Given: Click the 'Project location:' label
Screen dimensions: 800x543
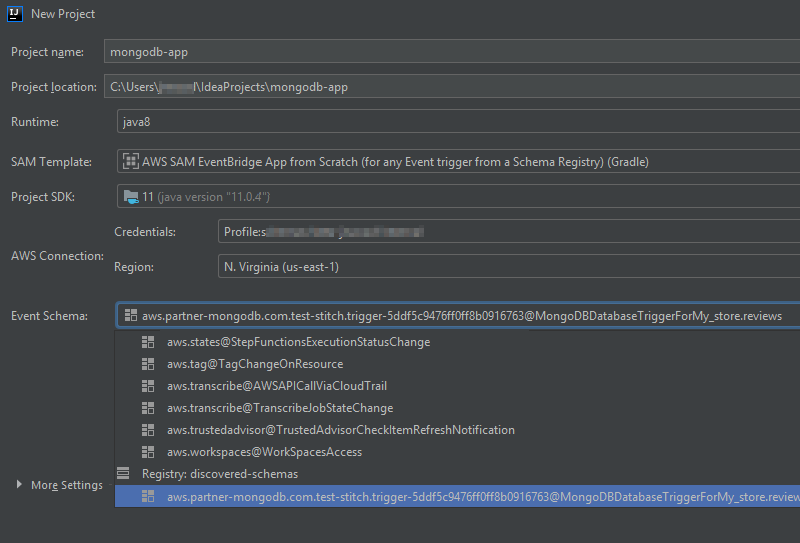Looking at the screenshot, I should pos(54,87).
